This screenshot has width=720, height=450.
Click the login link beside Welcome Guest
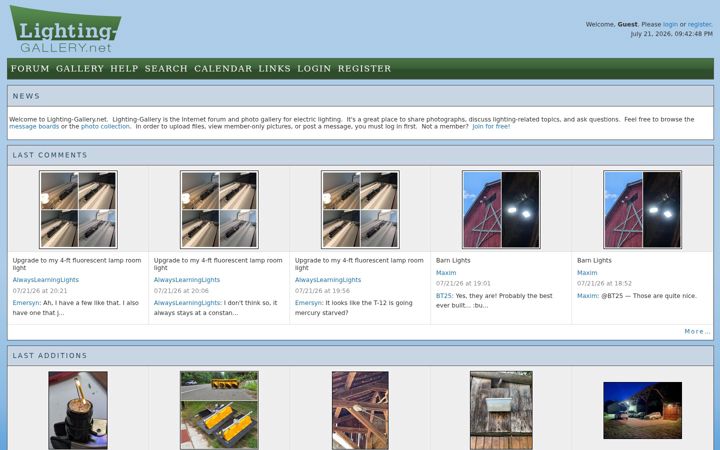[x=670, y=24]
